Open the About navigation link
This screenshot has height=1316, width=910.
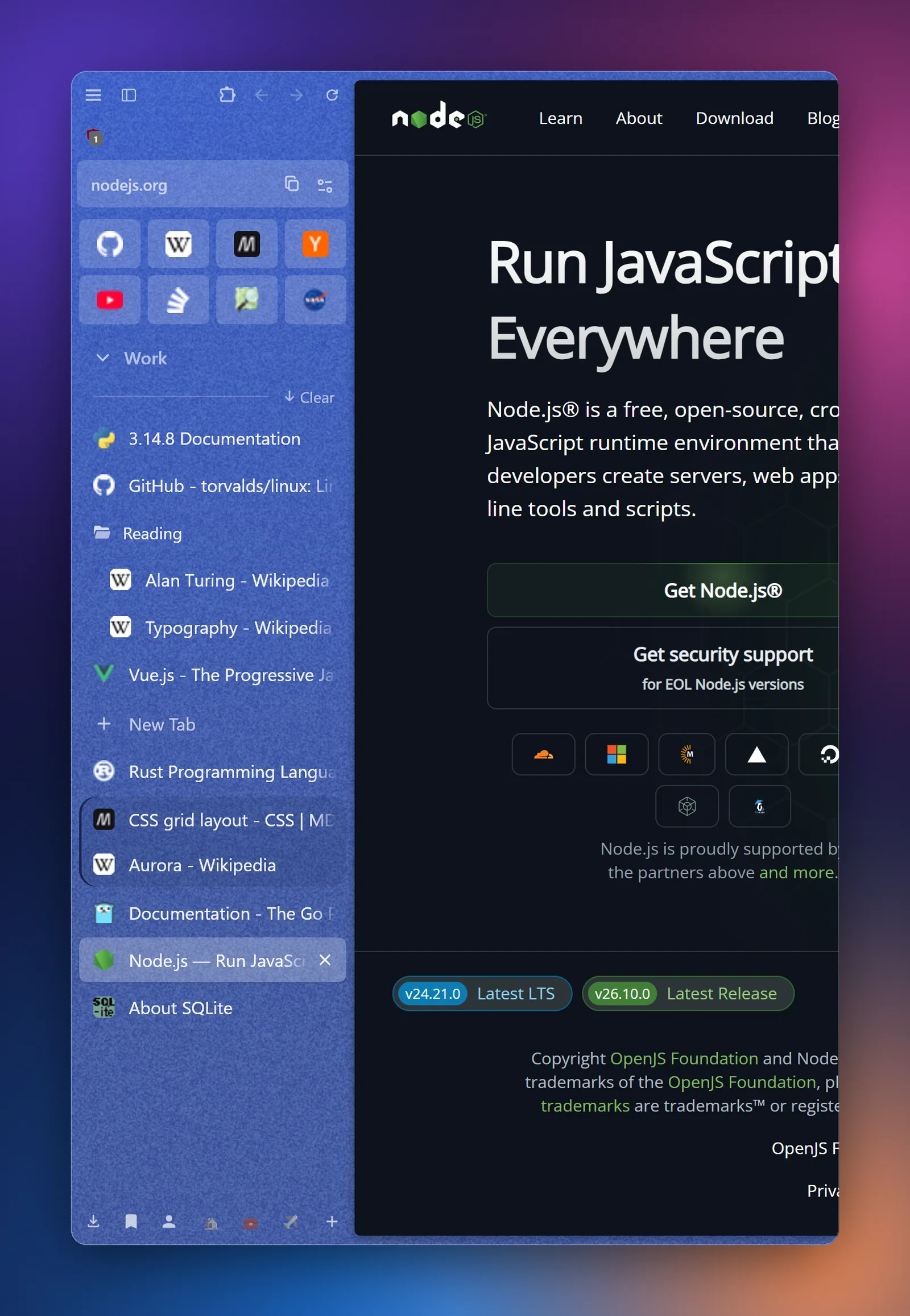pos(639,118)
